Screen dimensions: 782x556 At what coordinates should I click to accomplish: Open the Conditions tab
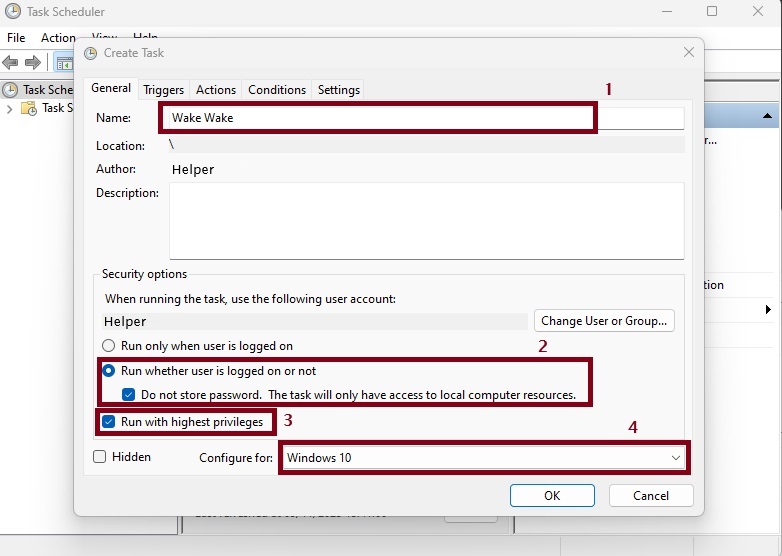pyautogui.click(x=277, y=90)
